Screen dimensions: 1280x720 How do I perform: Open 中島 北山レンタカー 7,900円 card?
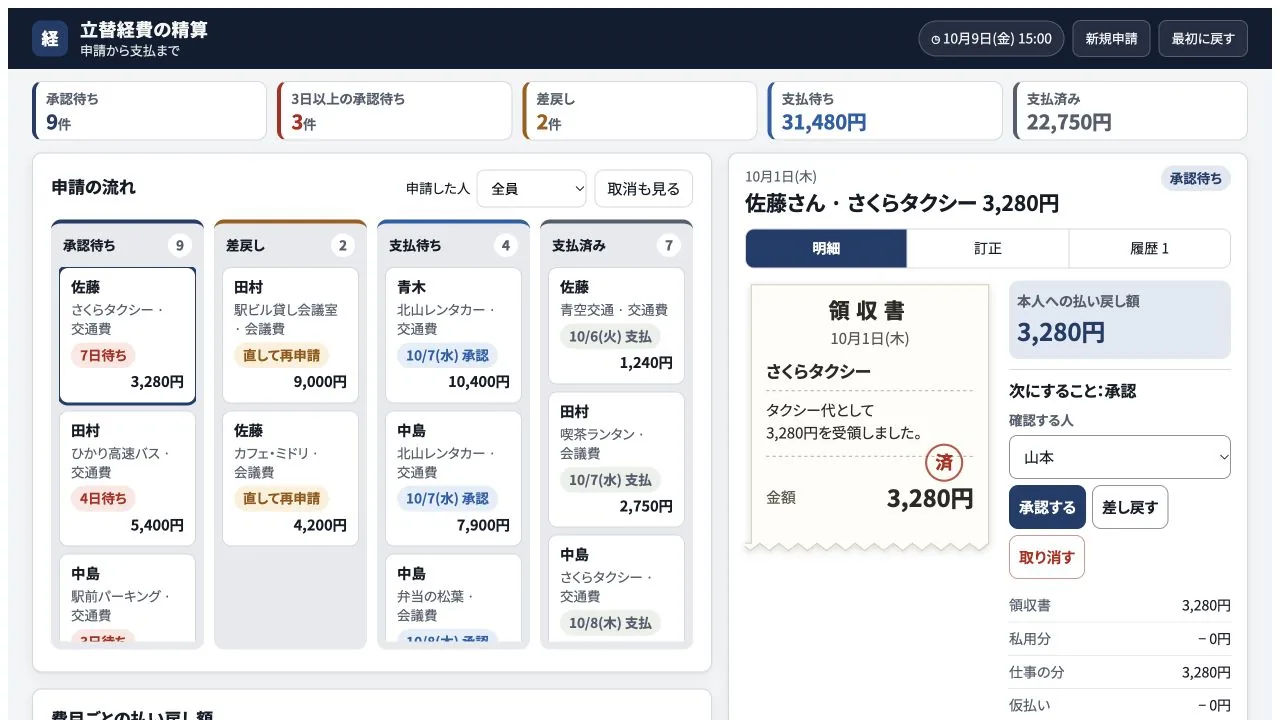453,479
